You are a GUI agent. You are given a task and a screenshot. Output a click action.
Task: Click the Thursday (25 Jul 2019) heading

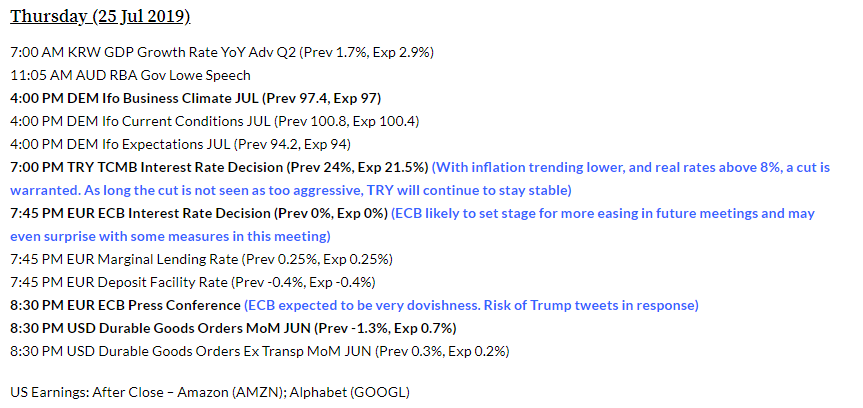coord(100,17)
